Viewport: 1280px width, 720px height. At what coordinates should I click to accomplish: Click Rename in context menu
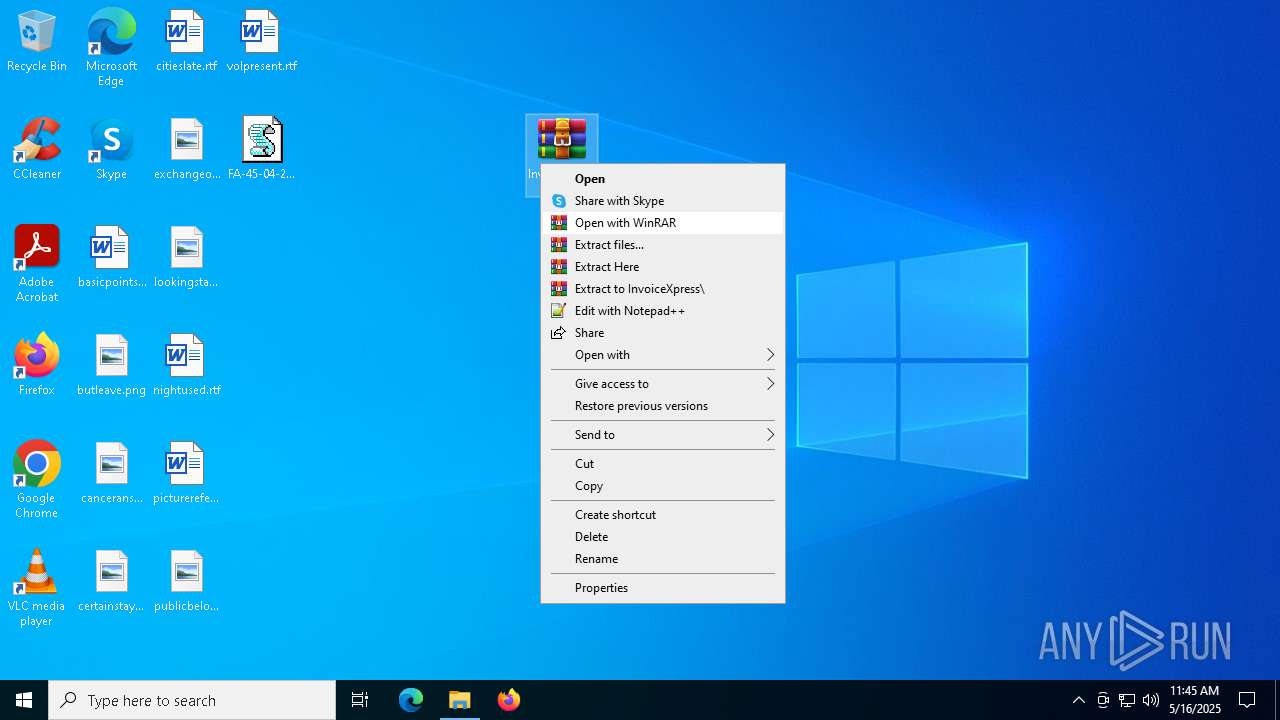(663, 559)
